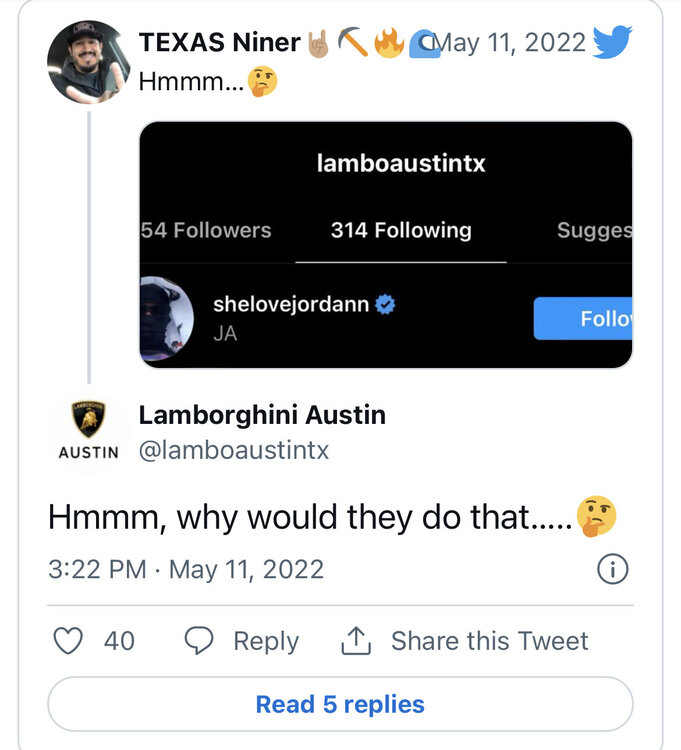Like the tweet with heart icon

tap(67, 640)
